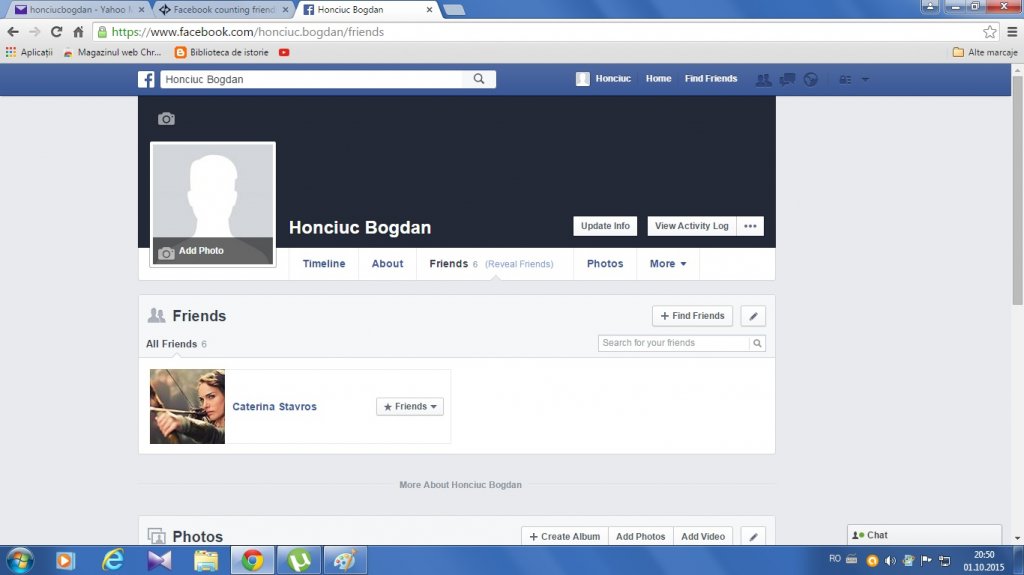Open privacy shortcuts lock icon
Viewport: 1024px width, 575px height.
(845, 80)
